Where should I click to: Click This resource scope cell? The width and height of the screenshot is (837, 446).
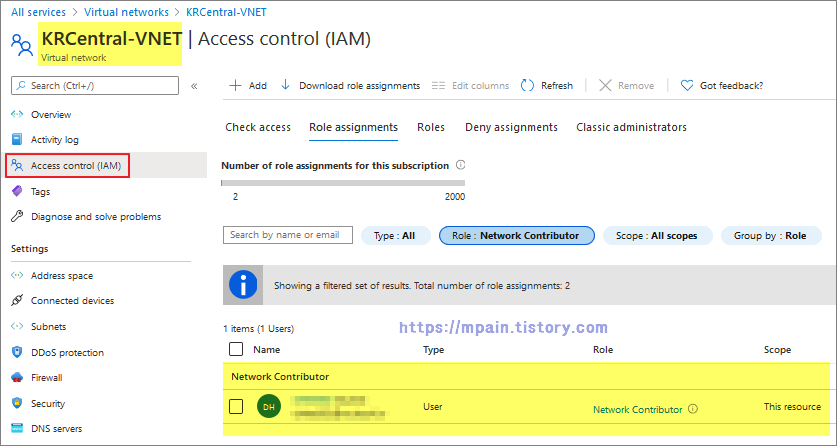tap(792, 407)
